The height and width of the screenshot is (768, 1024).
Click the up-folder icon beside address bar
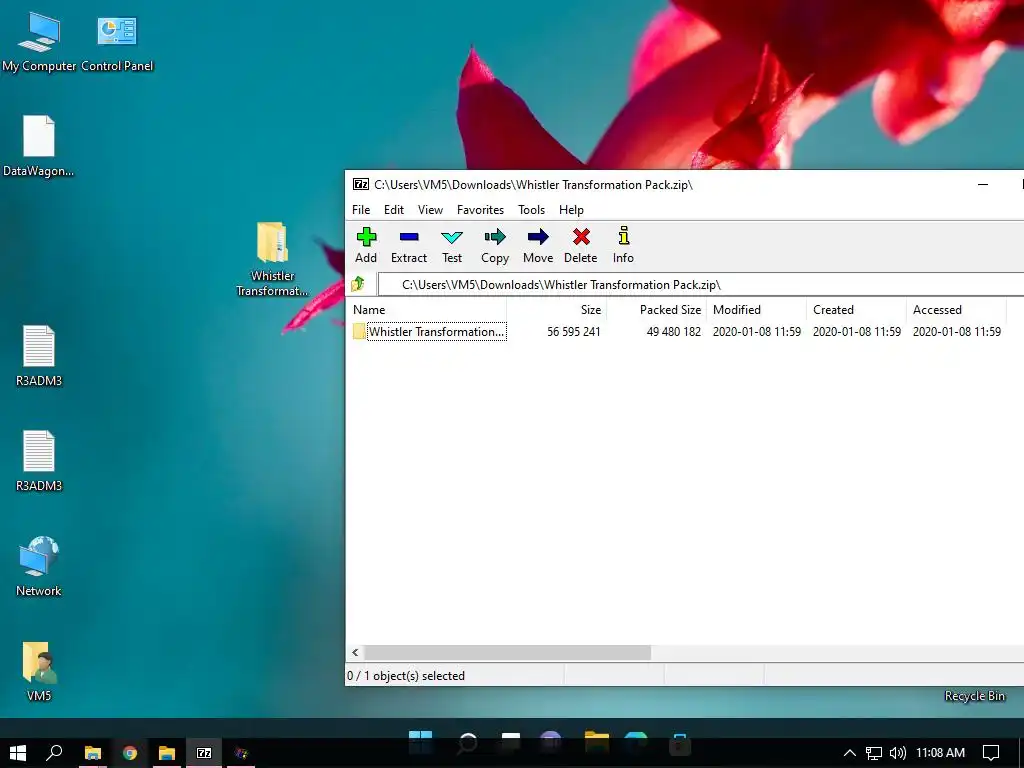358,284
